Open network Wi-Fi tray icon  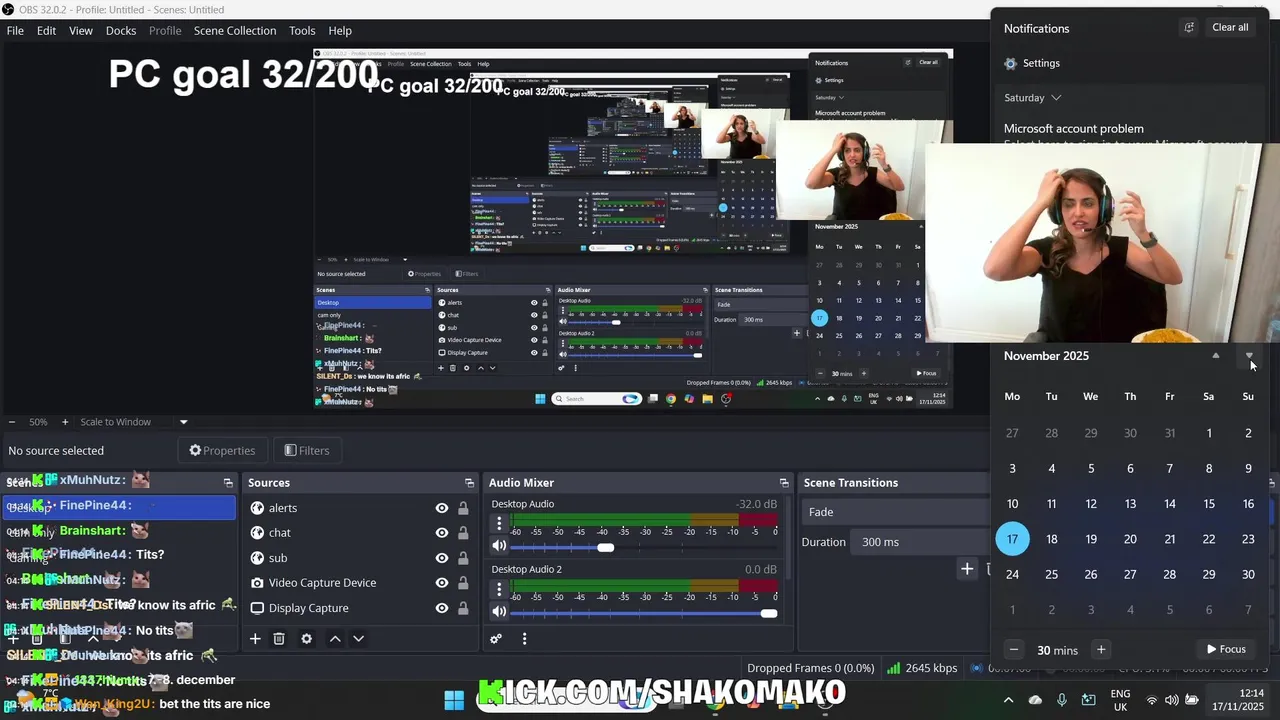pyautogui.click(x=1152, y=700)
